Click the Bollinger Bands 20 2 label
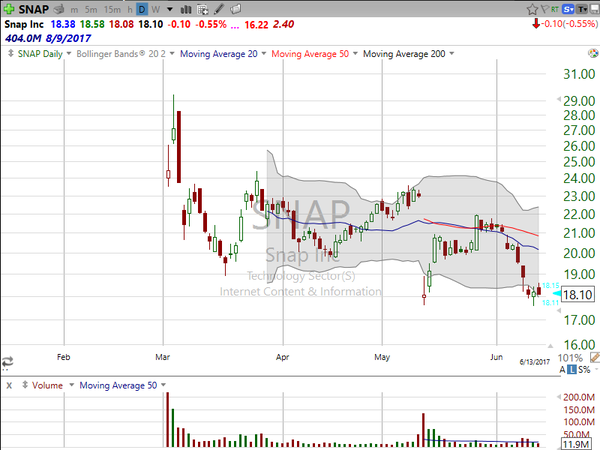The image size is (600, 450). point(121,54)
